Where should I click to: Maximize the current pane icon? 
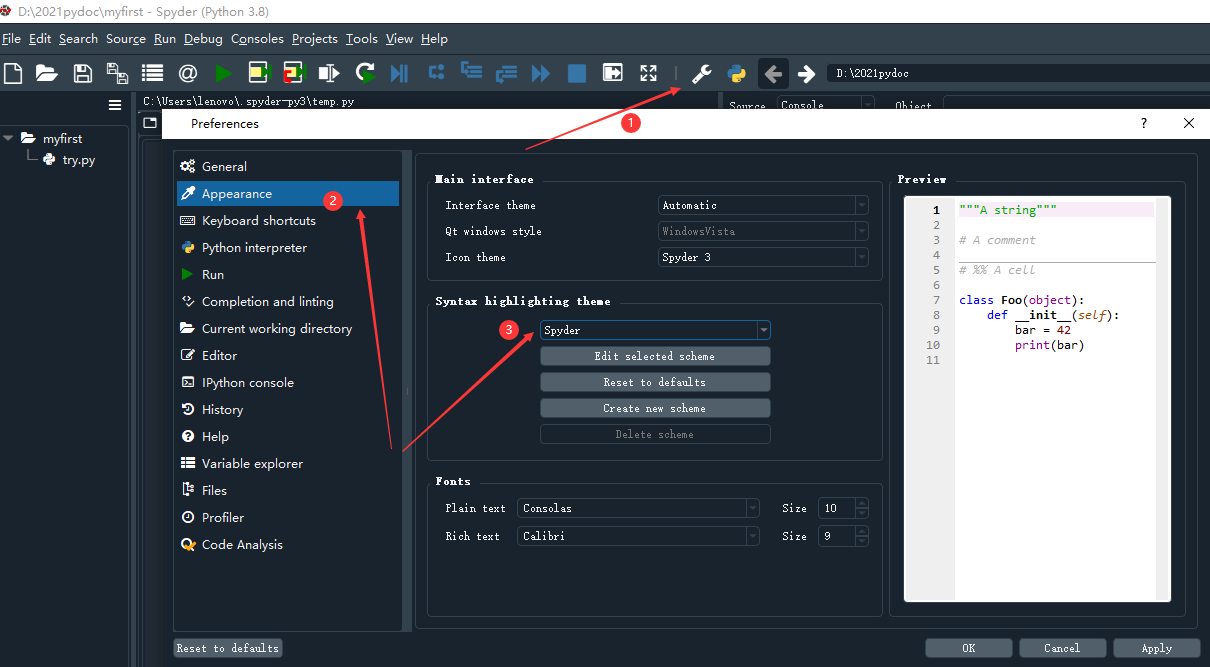tap(613, 72)
